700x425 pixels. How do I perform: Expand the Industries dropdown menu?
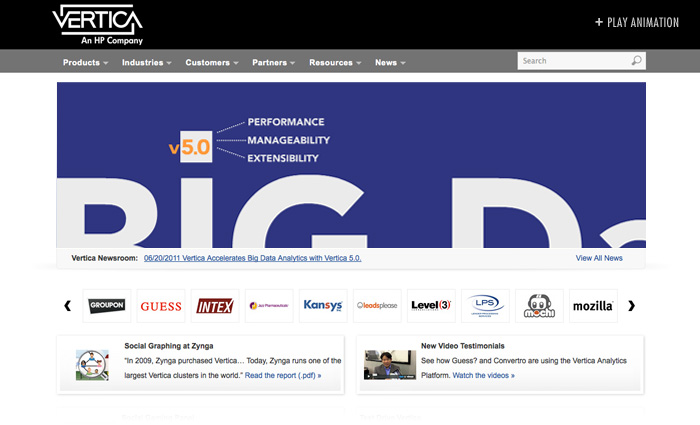147,62
